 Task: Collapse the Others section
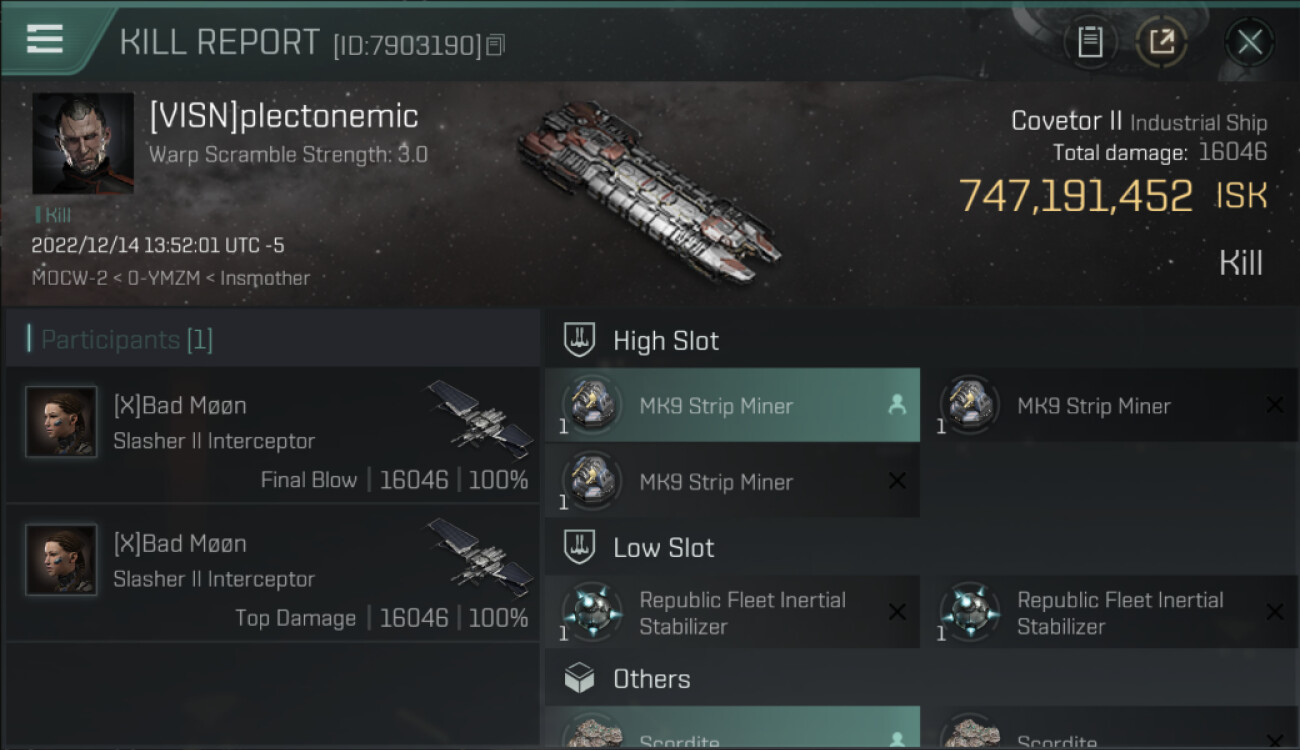651,679
